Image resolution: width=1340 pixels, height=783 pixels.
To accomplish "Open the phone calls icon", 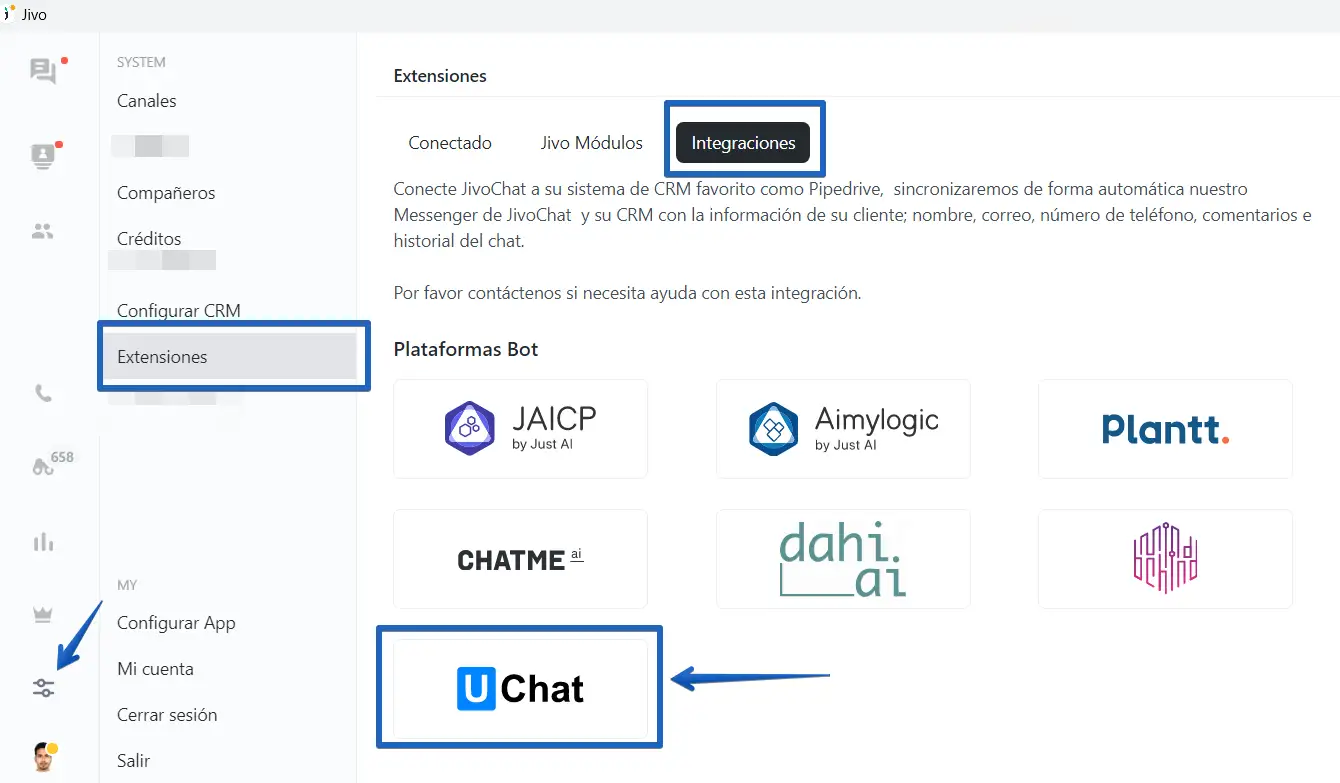I will pyautogui.click(x=43, y=393).
